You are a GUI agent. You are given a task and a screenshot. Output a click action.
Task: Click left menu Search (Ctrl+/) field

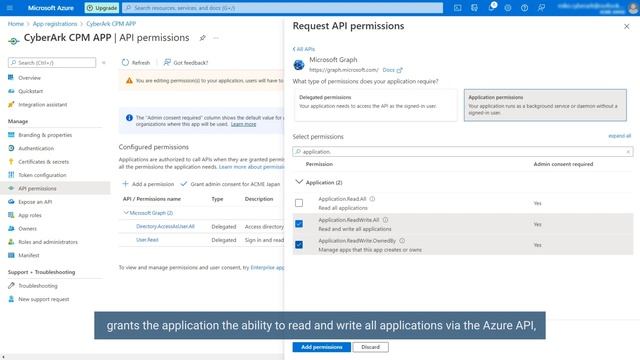pos(52,62)
